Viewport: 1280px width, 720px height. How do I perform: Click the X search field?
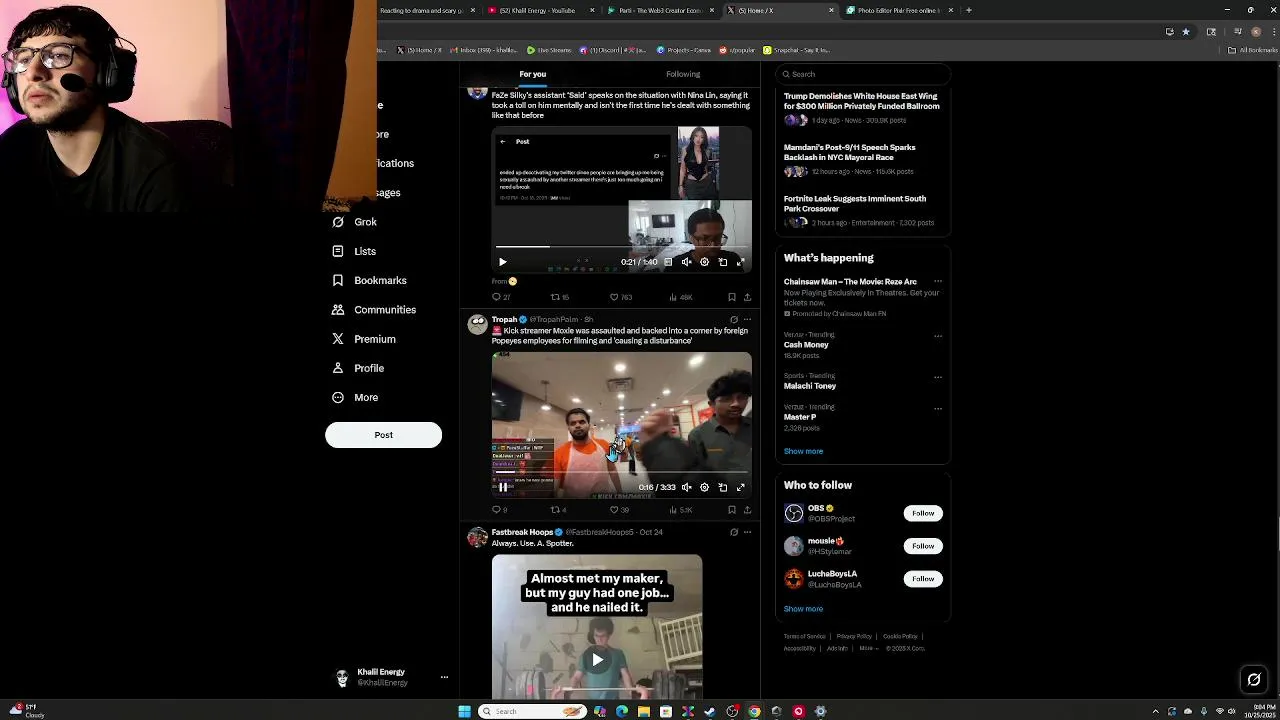tap(863, 74)
